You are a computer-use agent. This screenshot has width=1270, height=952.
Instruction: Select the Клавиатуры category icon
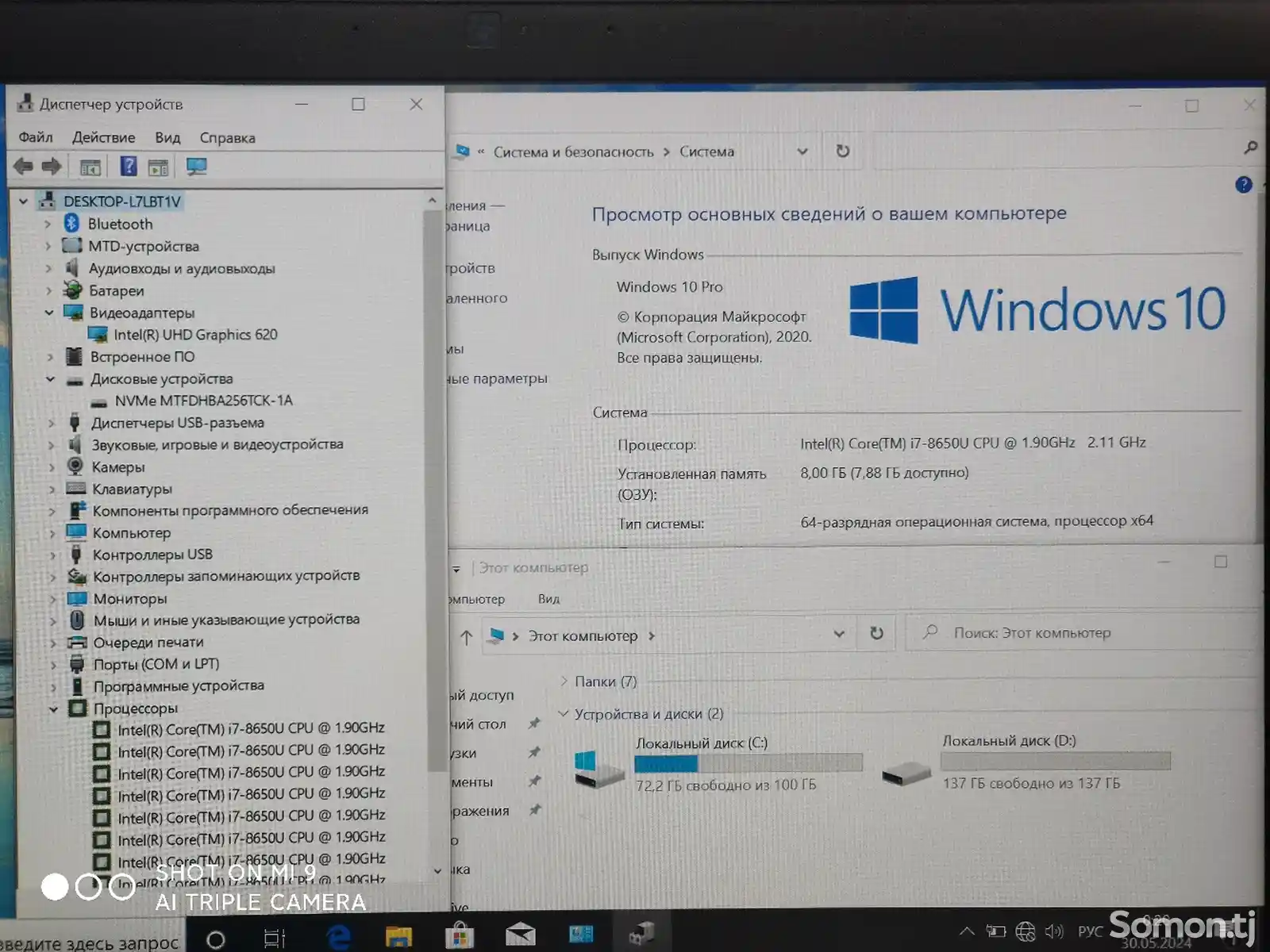[75, 488]
